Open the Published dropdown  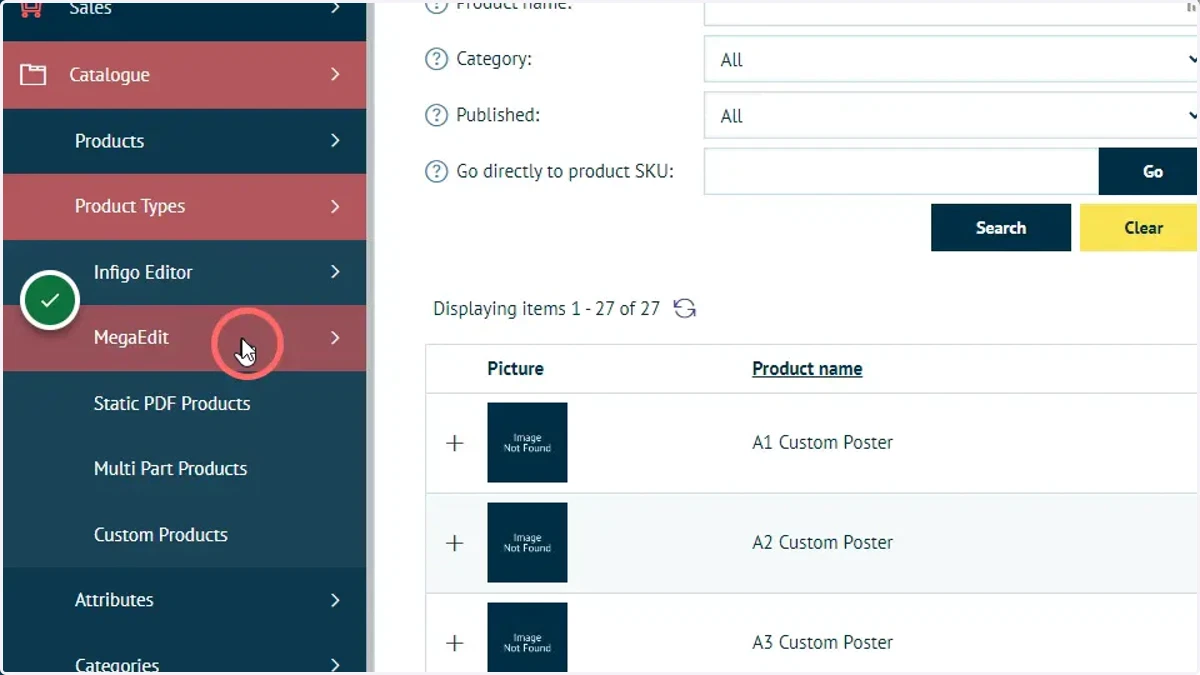pos(950,116)
